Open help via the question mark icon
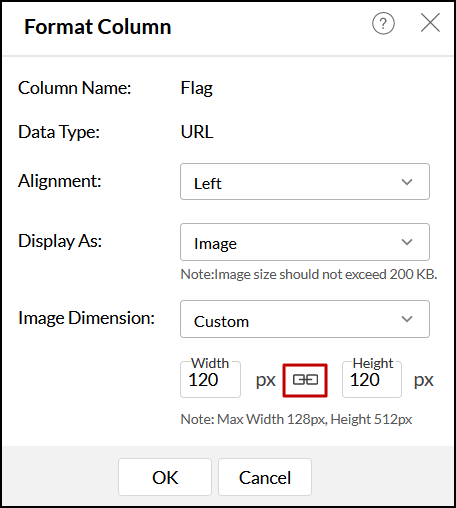 click(383, 23)
